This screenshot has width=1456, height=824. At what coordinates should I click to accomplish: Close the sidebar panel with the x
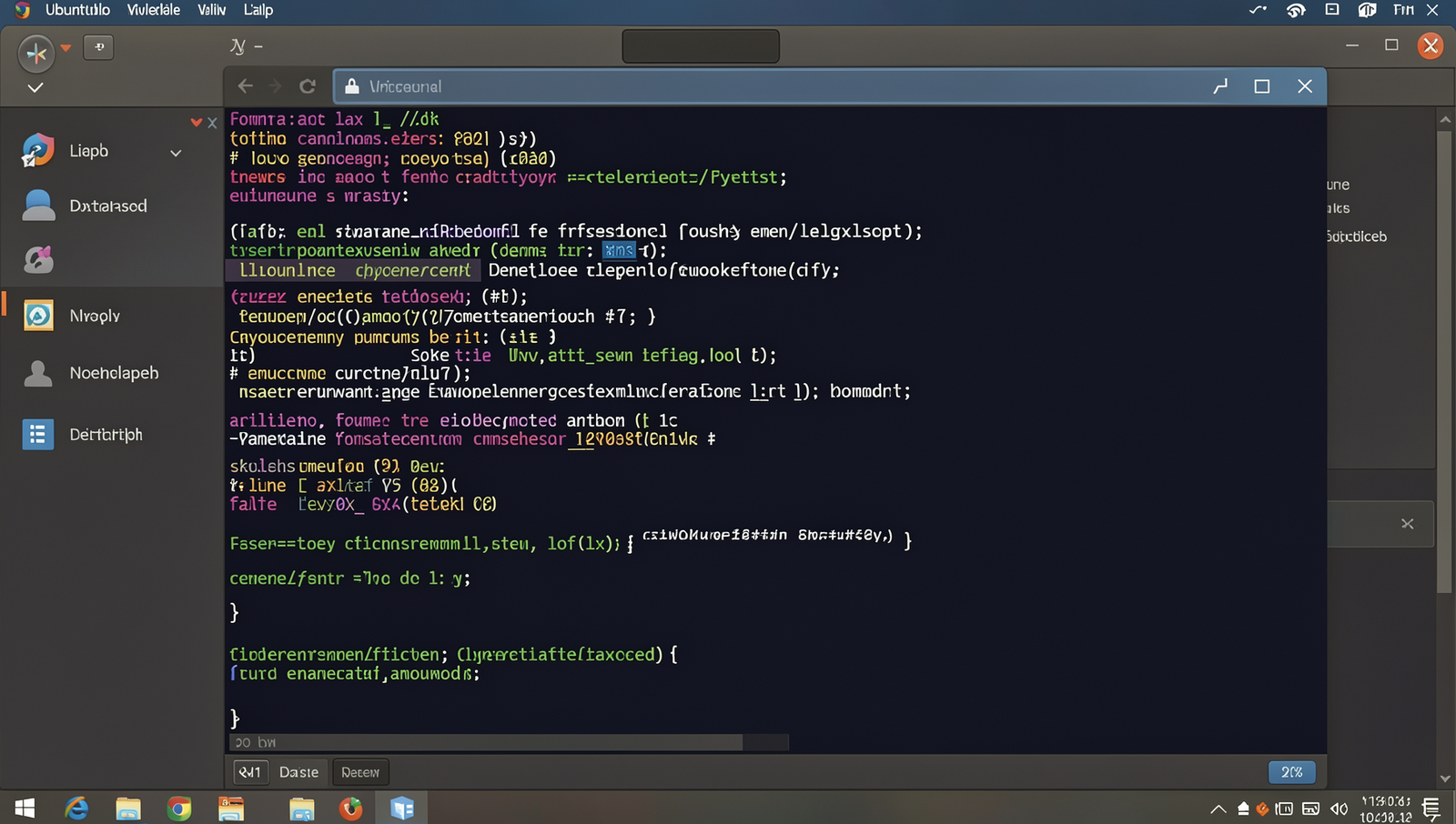pyautogui.click(x=212, y=123)
